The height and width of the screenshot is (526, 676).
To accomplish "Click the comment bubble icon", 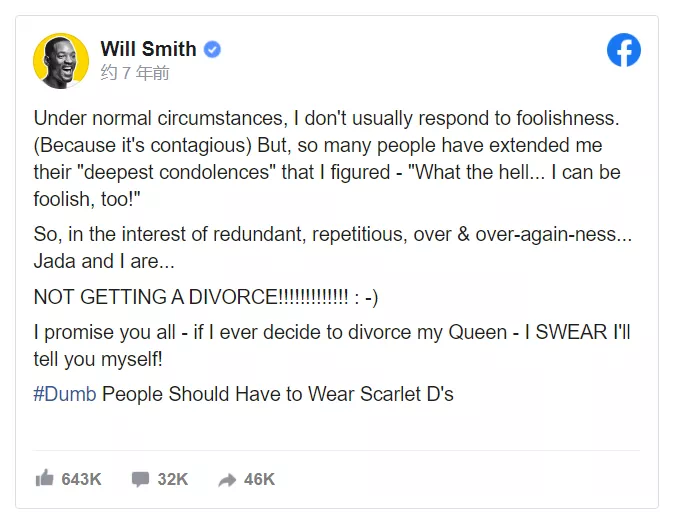I will pos(140,479).
